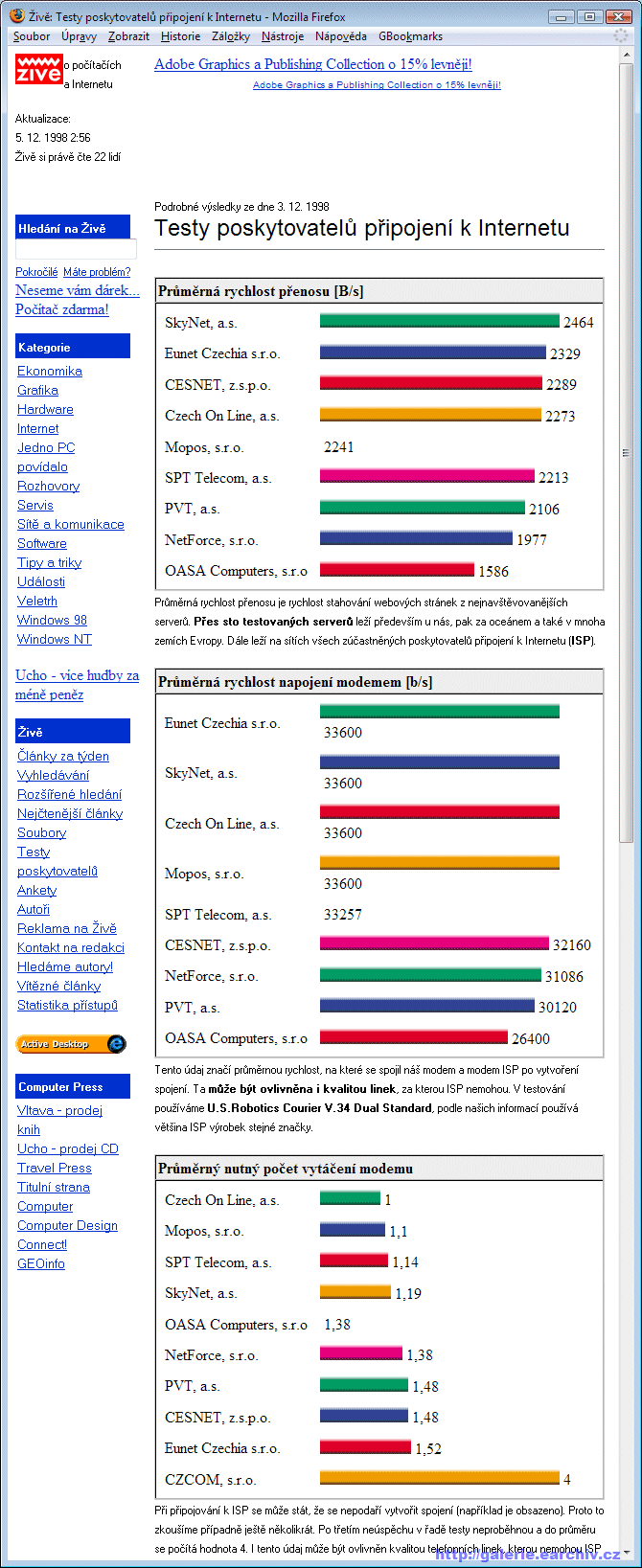
Task: Open the Autoři link
Action: [34, 909]
